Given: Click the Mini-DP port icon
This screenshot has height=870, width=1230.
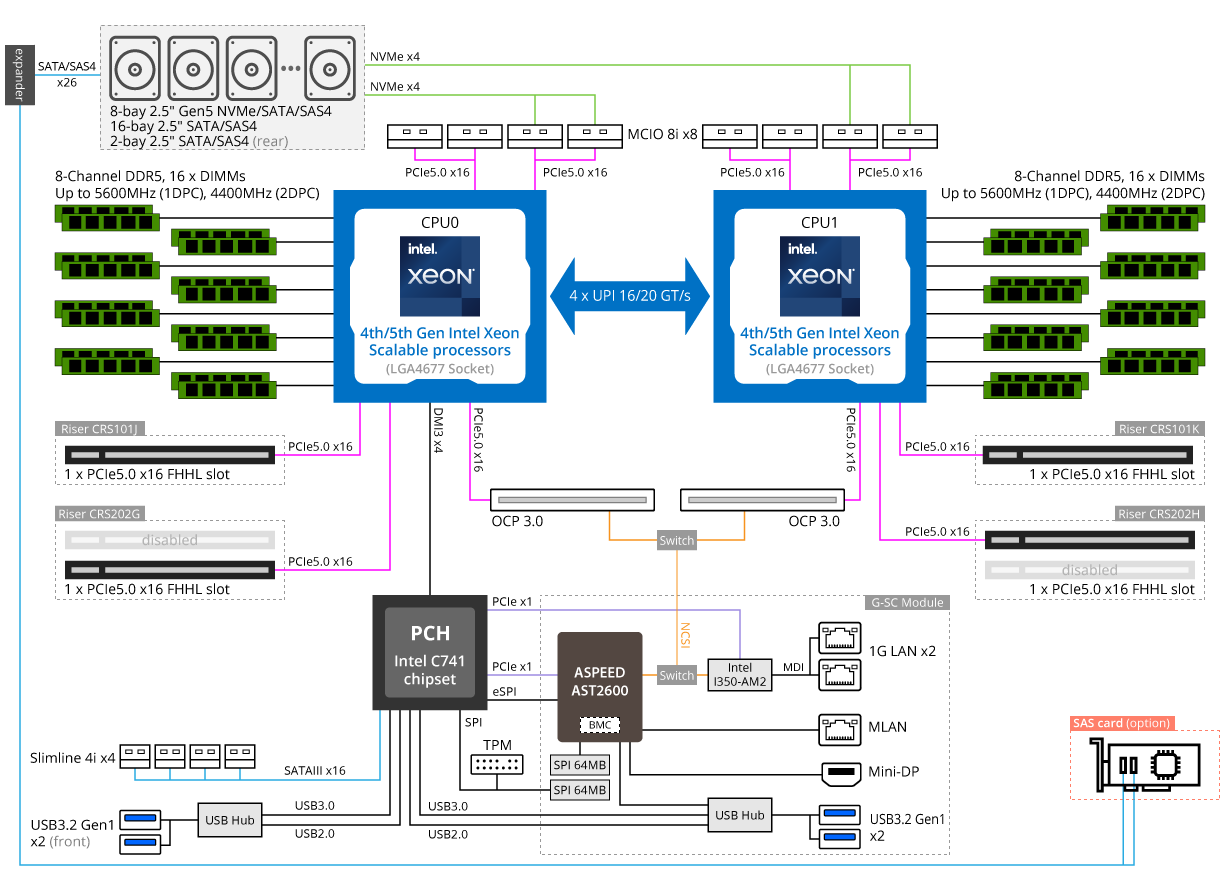Looking at the screenshot, I should (840, 772).
